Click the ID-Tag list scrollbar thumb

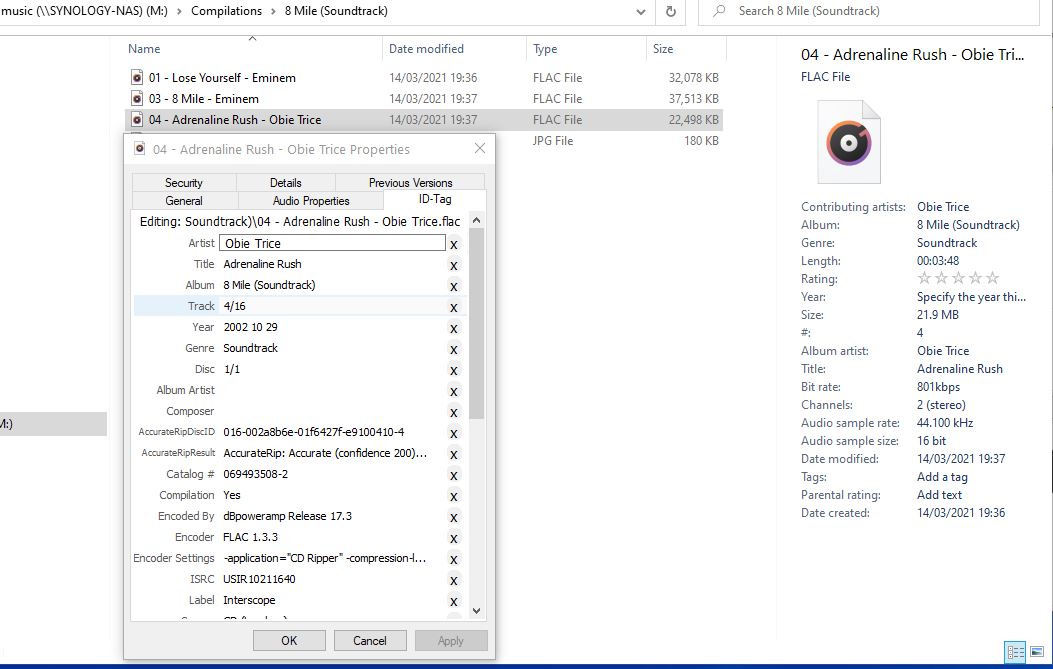[x=476, y=324]
